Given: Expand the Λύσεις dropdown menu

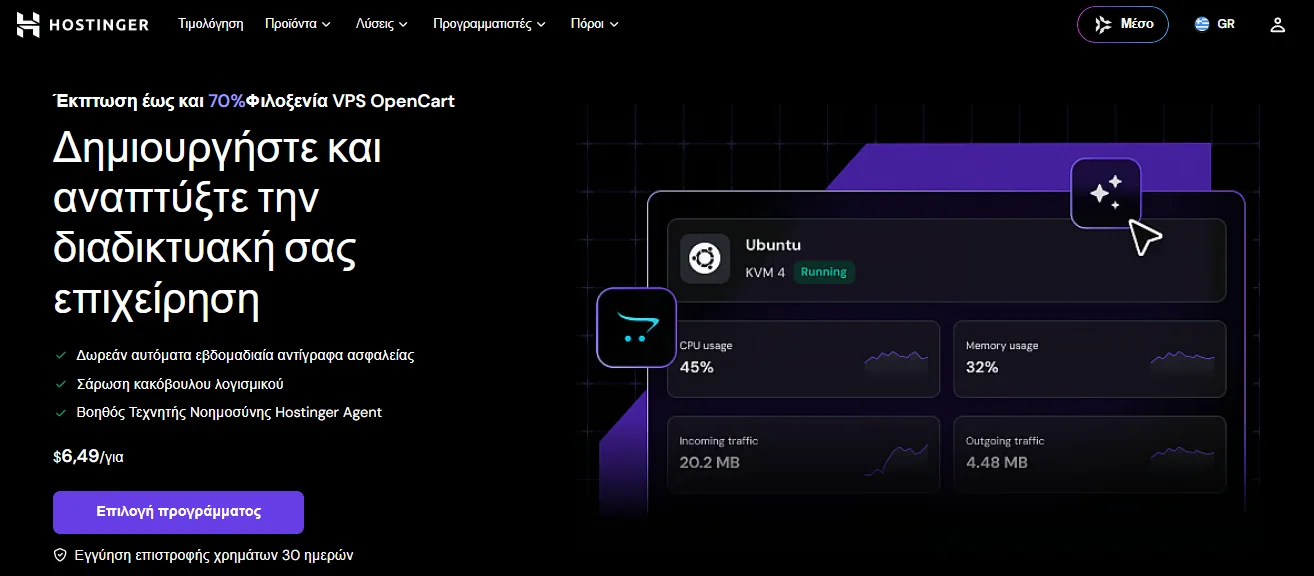Looking at the screenshot, I should (382, 24).
